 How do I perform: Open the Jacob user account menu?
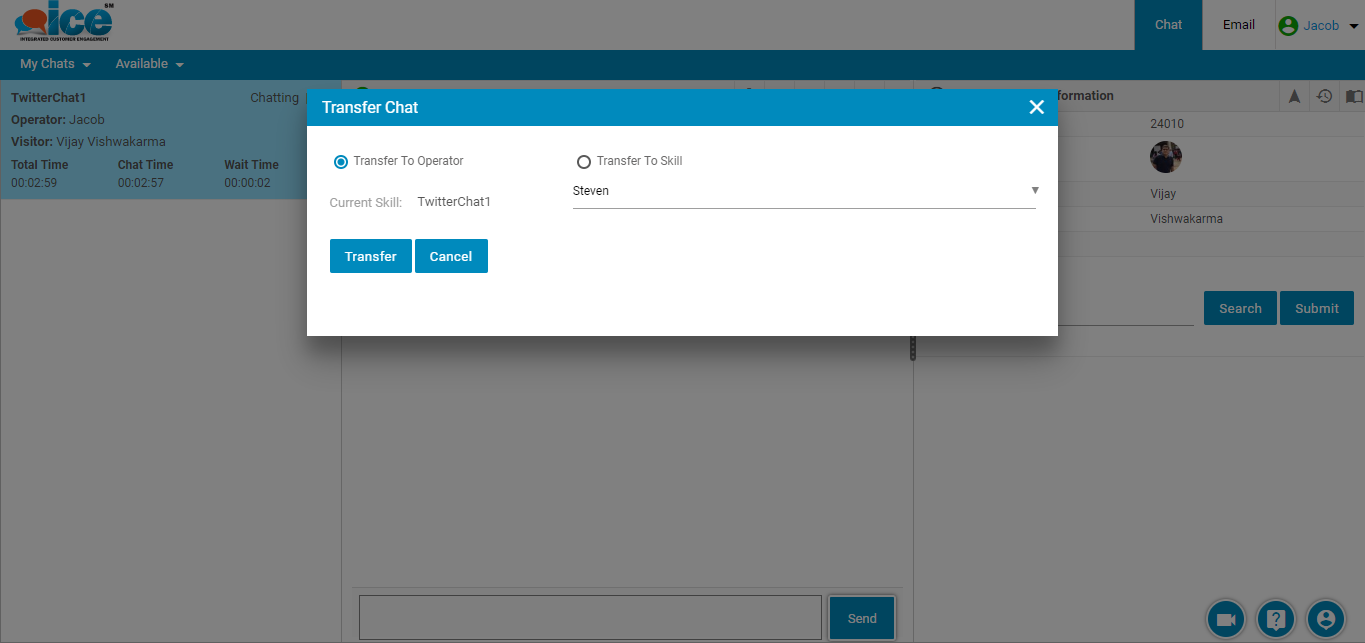[1319, 26]
